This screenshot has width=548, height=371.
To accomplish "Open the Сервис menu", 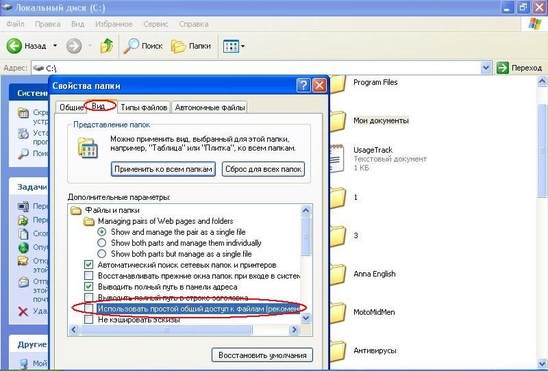I will point(156,24).
